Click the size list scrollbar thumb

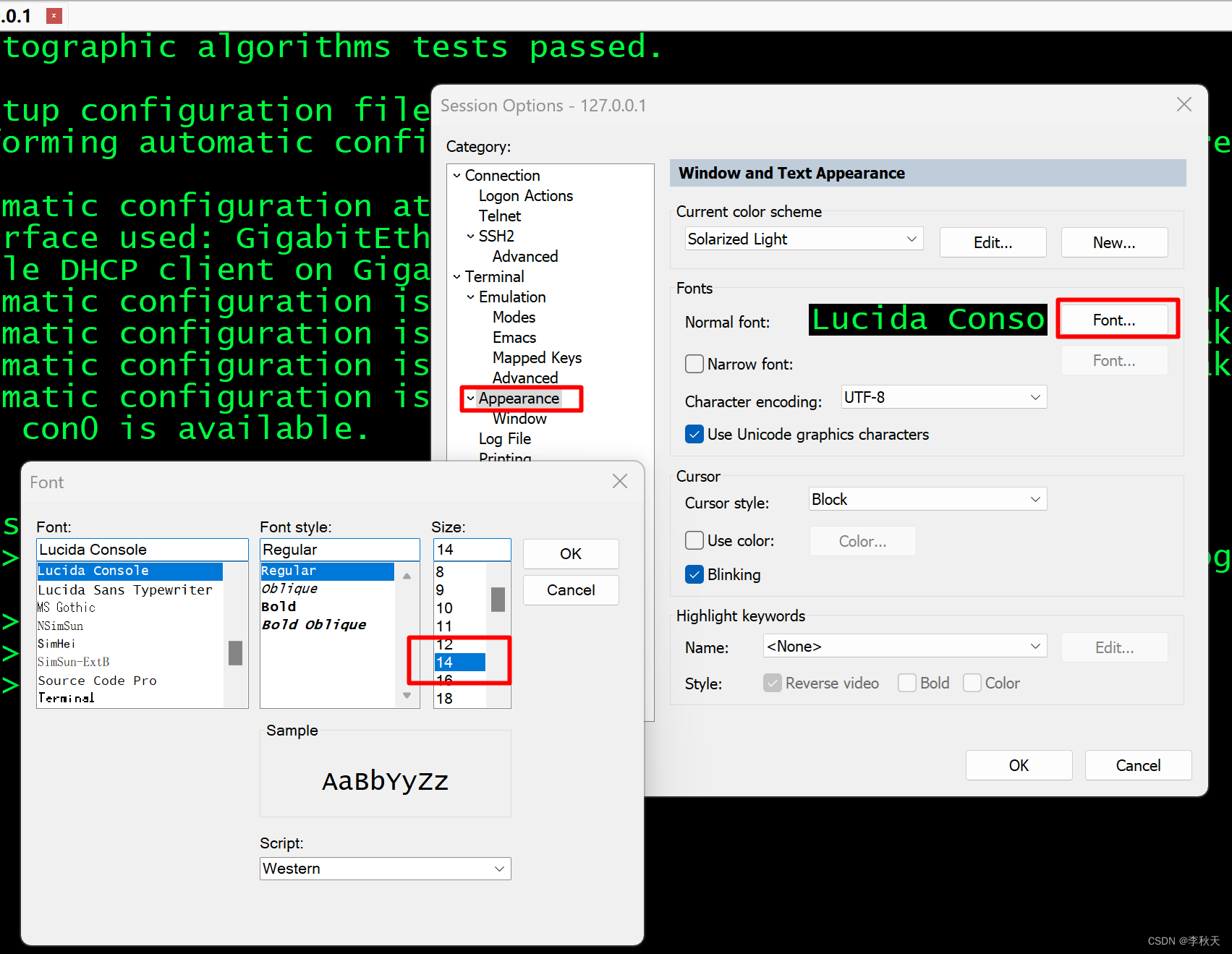(x=498, y=600)
